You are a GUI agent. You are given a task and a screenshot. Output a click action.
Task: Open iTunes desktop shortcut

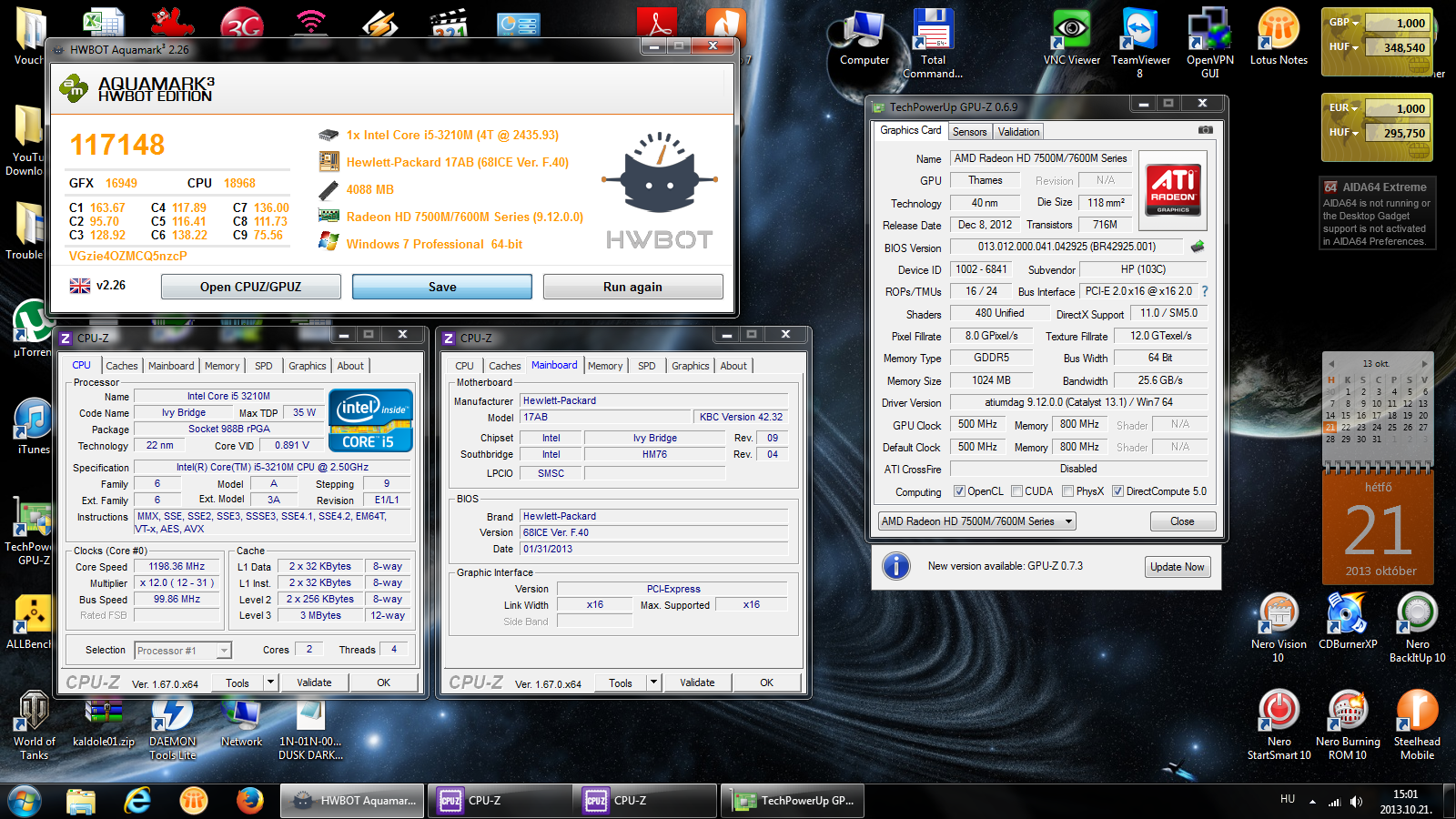pos(34,427)
